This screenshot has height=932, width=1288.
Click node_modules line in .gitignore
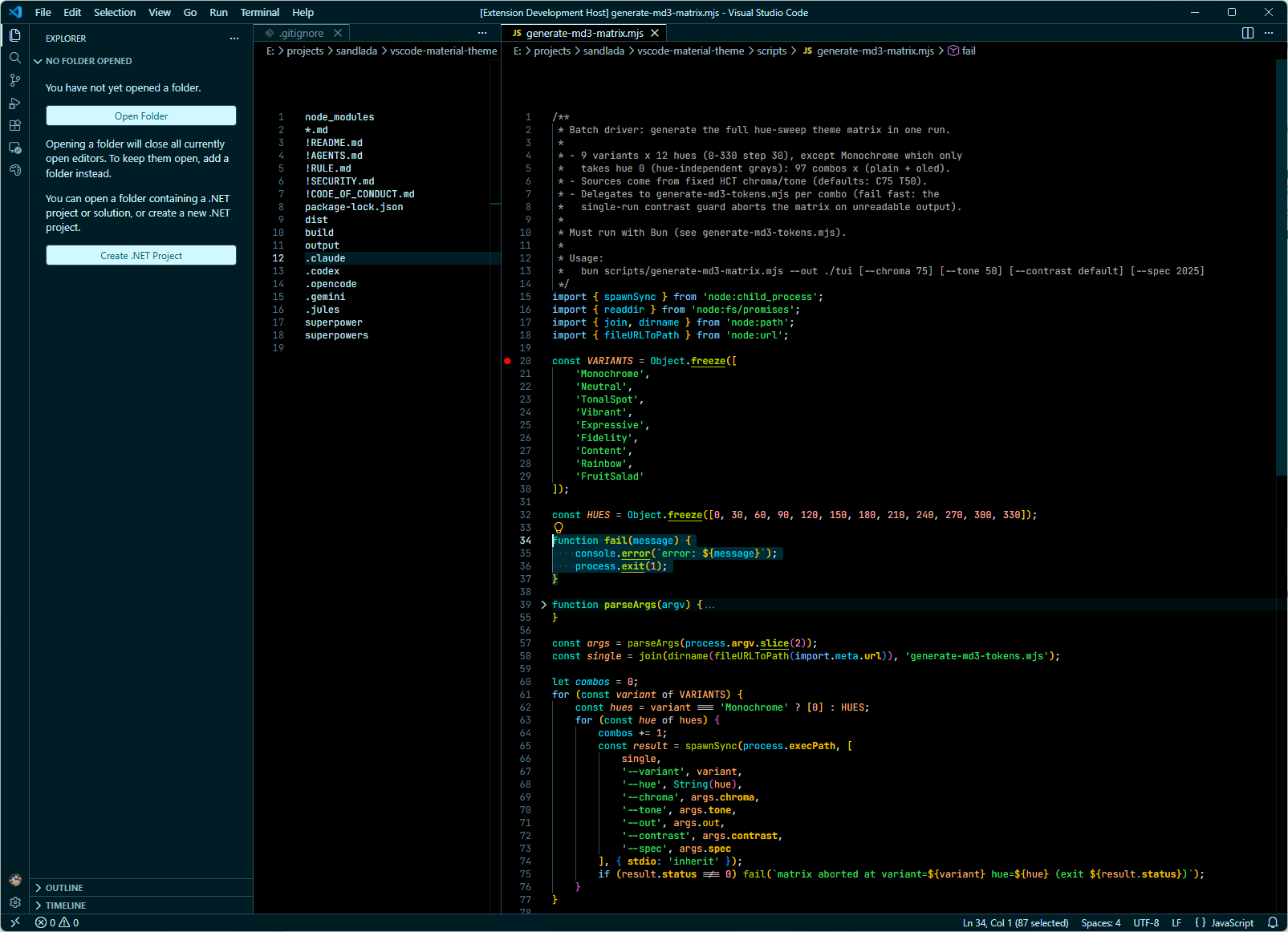[x=339, y=117]
